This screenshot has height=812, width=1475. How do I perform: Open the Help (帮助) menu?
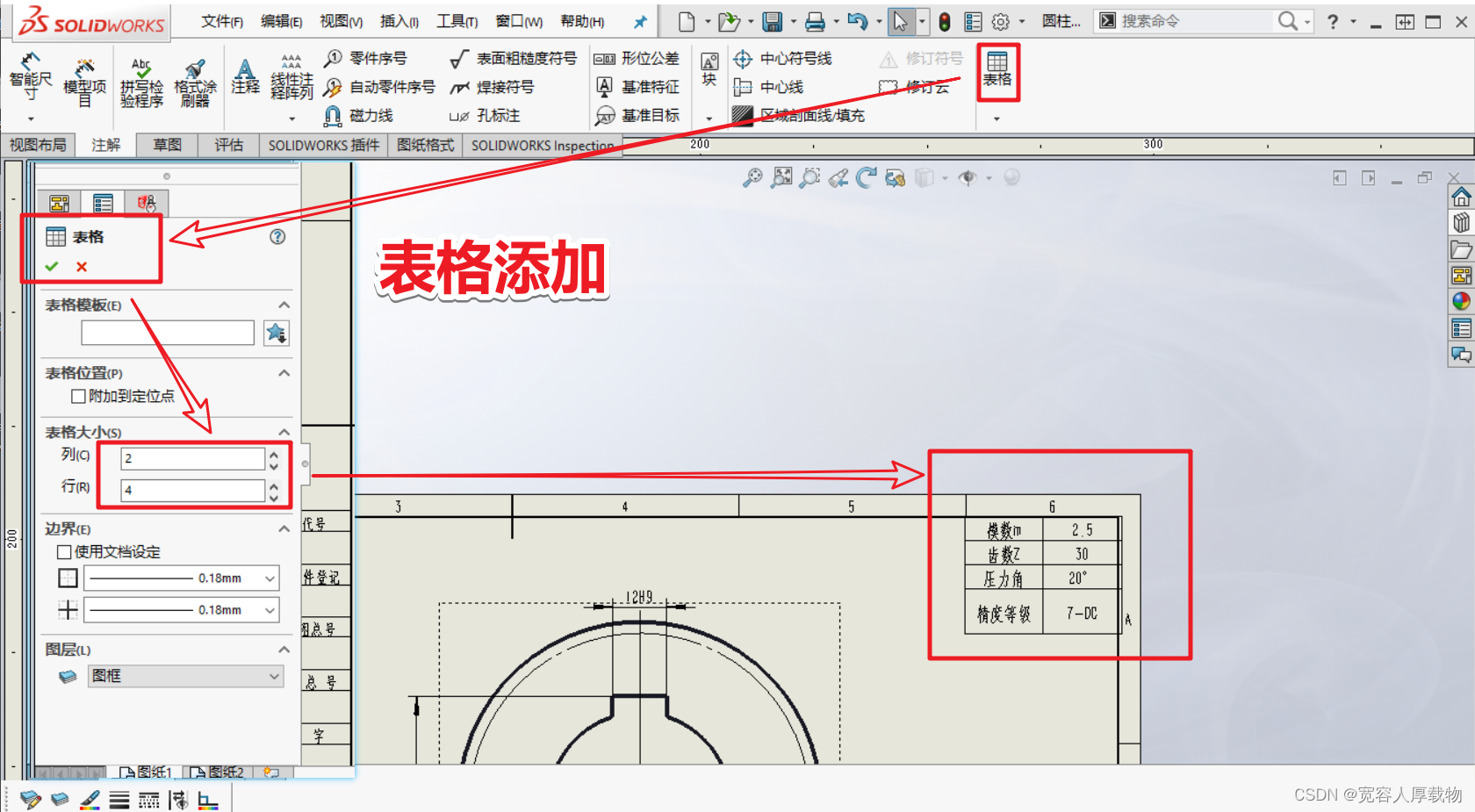point(582,21)
